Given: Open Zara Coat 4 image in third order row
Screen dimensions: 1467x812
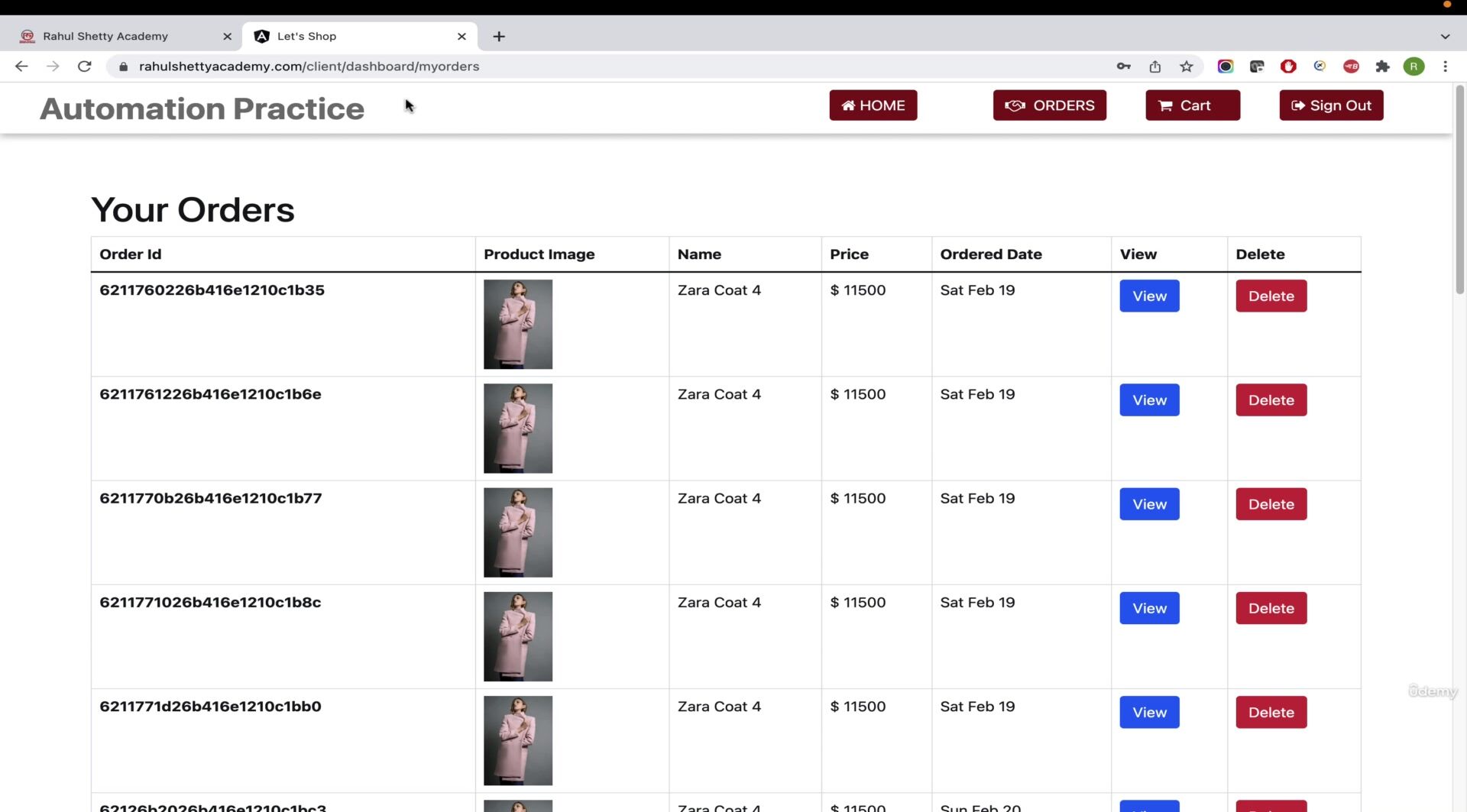Looking at the screenshot, I should pos(518,532).
